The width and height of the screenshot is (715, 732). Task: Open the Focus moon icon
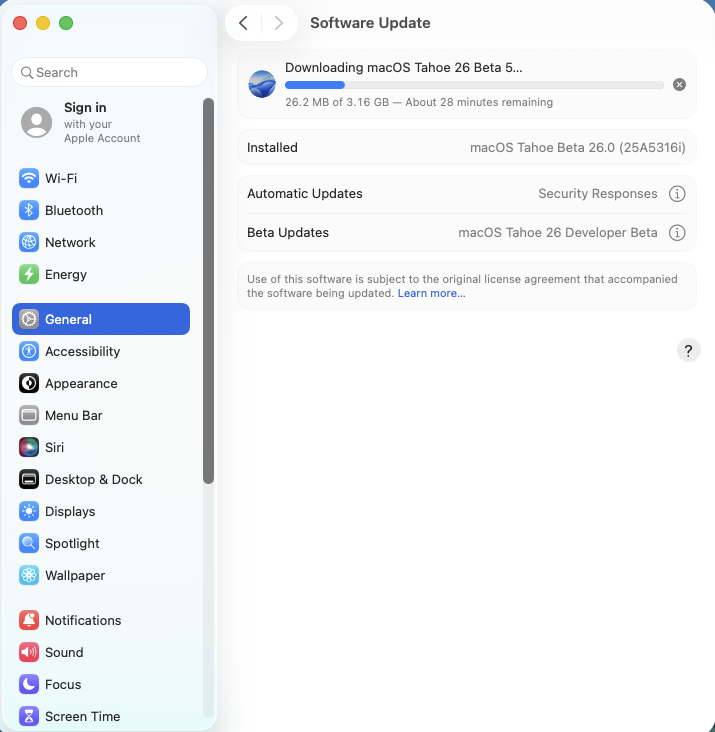click(29, 684)
